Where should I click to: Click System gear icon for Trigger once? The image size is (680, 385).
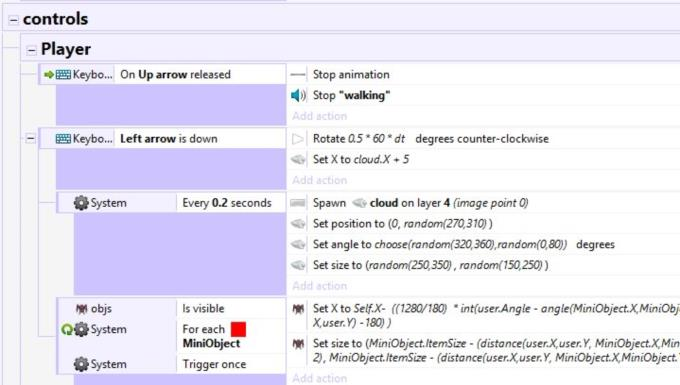[x=81, y=364]
